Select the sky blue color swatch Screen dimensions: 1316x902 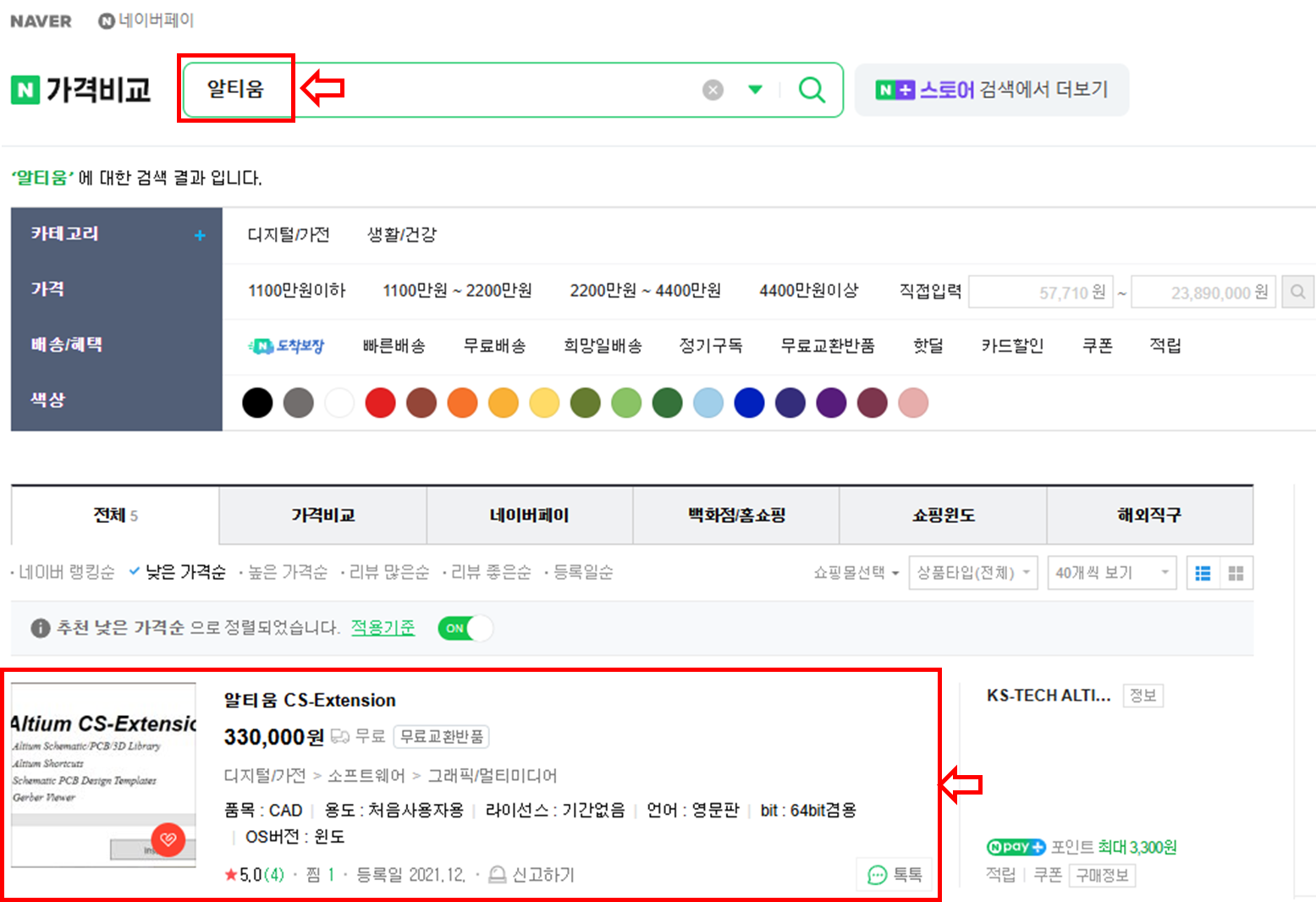708,403
